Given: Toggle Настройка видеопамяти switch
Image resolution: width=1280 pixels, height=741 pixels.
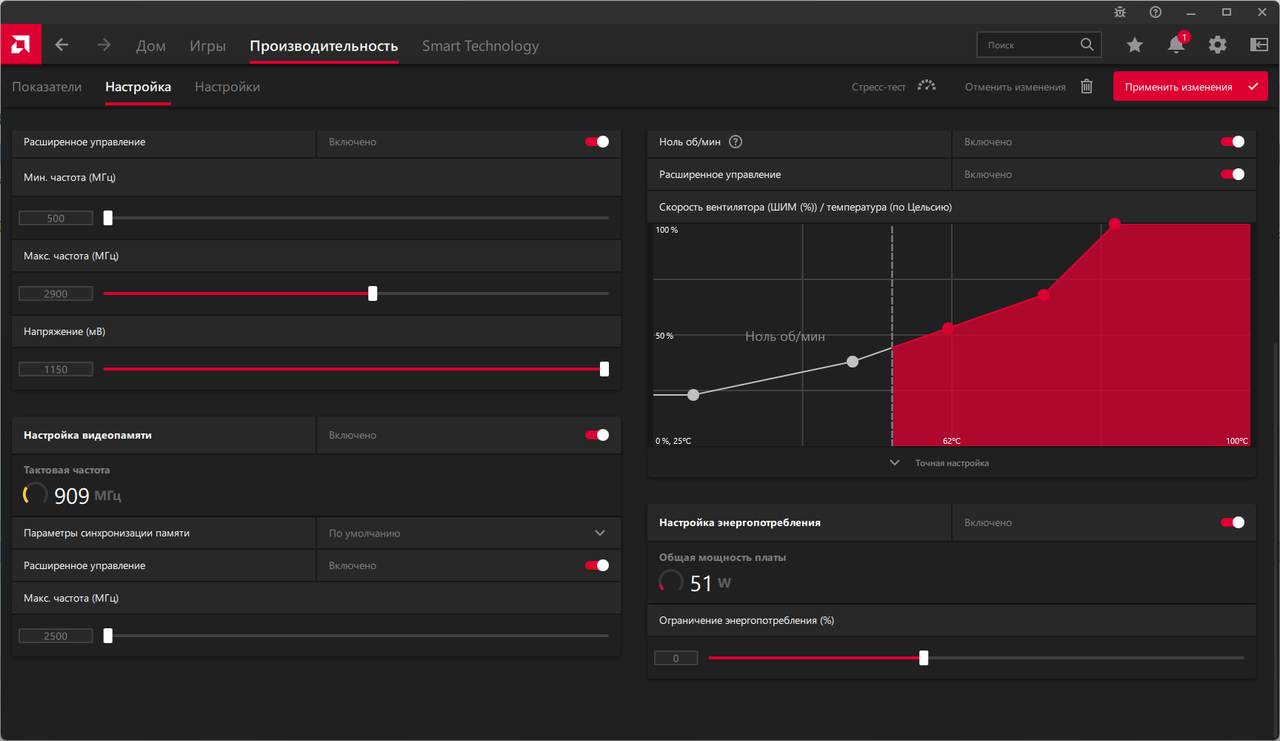Looking at the screenshot, I should click(597, 435).
